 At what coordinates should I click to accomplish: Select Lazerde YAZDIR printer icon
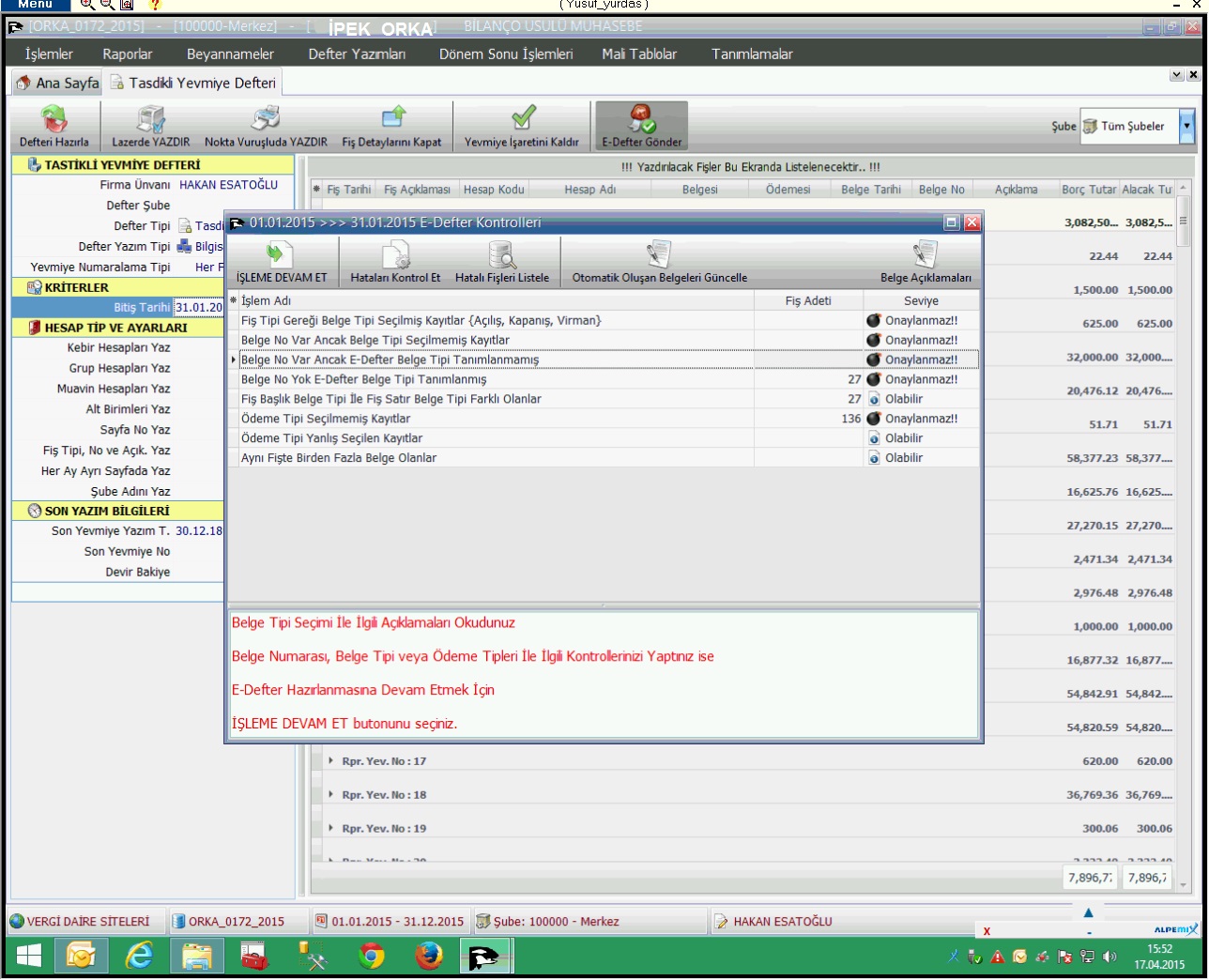pos(151,120)
